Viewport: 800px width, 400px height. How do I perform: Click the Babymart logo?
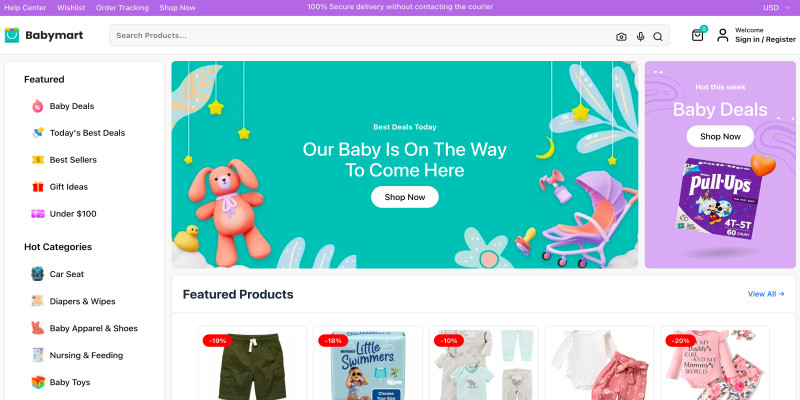44,35
